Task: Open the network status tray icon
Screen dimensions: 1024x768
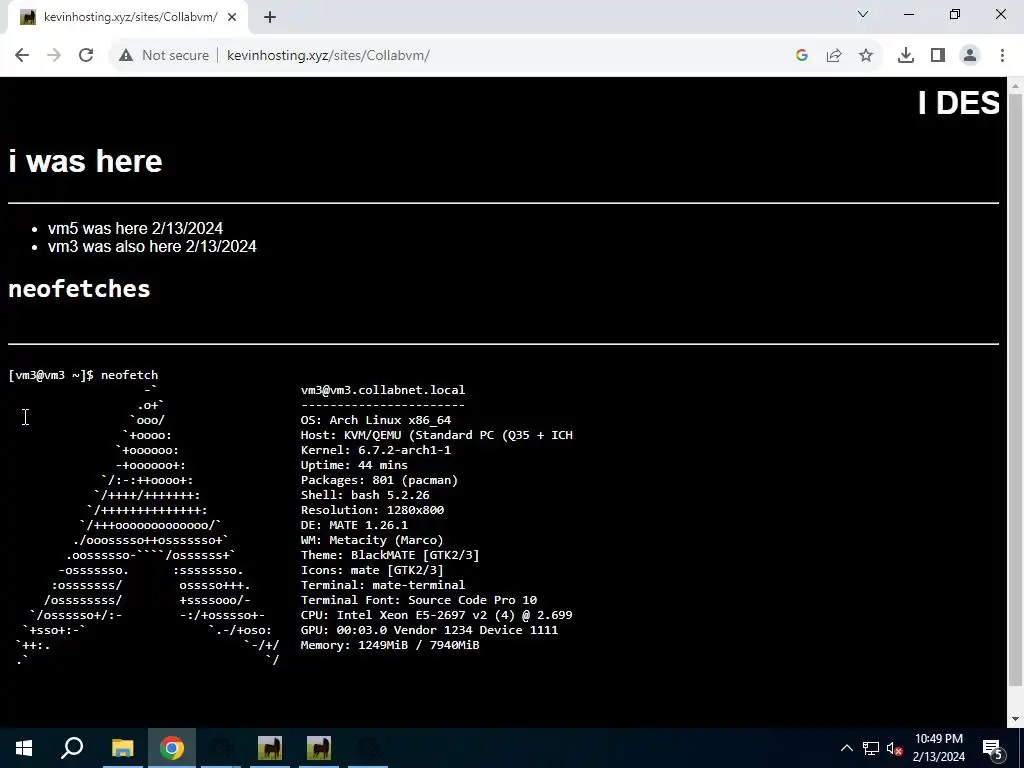Action: click(x=871, y=748)
